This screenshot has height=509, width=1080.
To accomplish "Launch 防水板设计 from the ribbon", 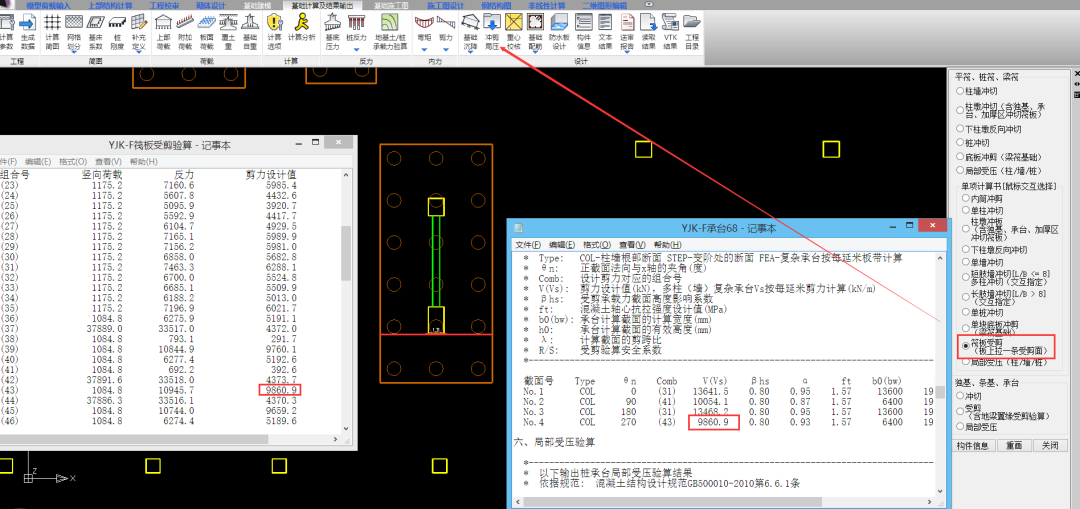I will [559, 31].
